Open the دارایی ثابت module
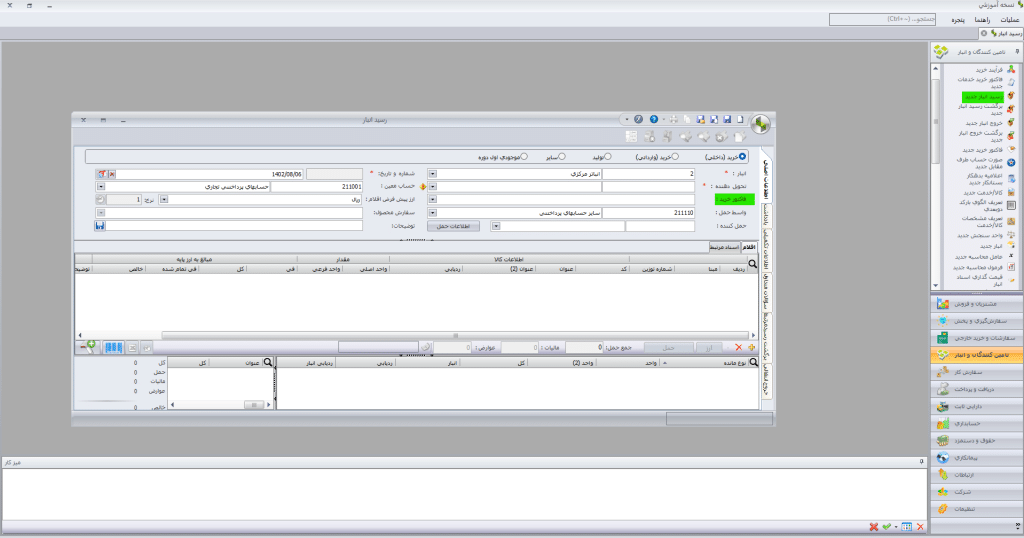The image size is (1024, 538). pyautogui.click(x=976, y=406)
